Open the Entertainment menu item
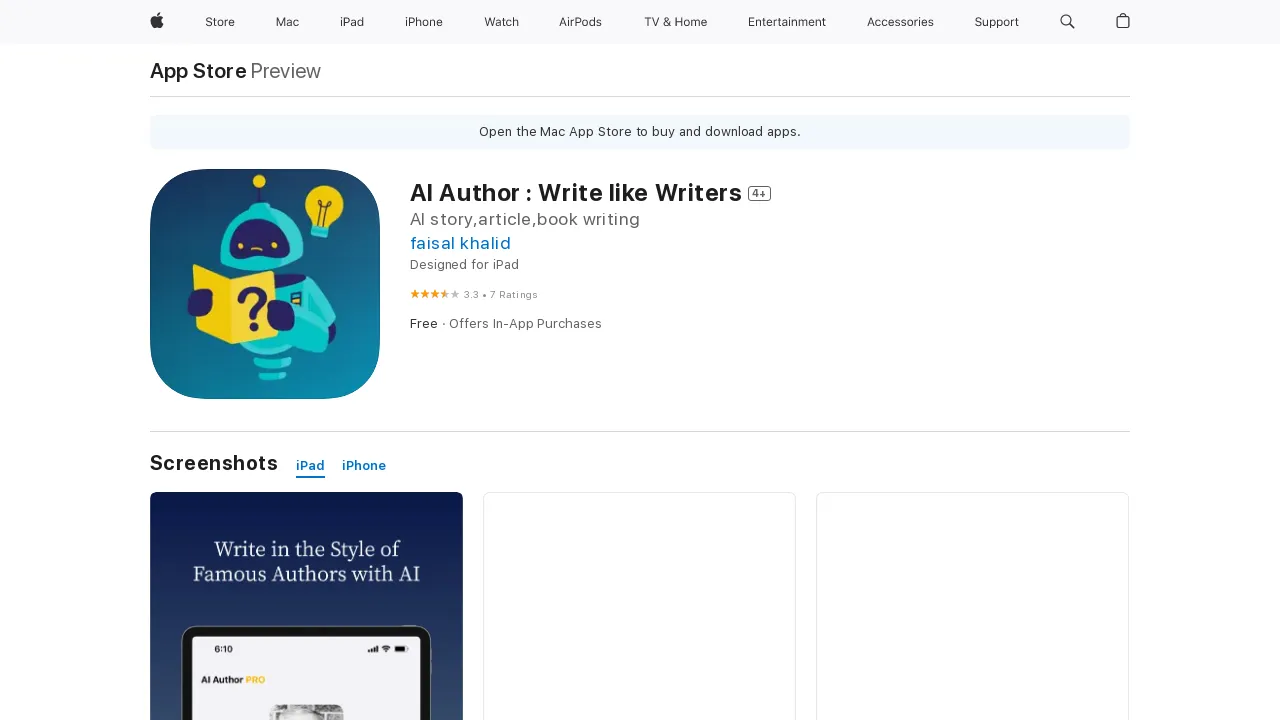Image resolution: width=1280 pixels, height=720 pixels. click(x=787, y=22)
